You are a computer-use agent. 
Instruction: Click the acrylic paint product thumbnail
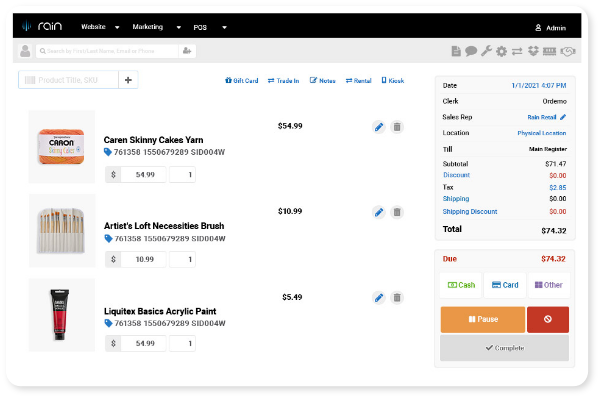pos(61,315)
